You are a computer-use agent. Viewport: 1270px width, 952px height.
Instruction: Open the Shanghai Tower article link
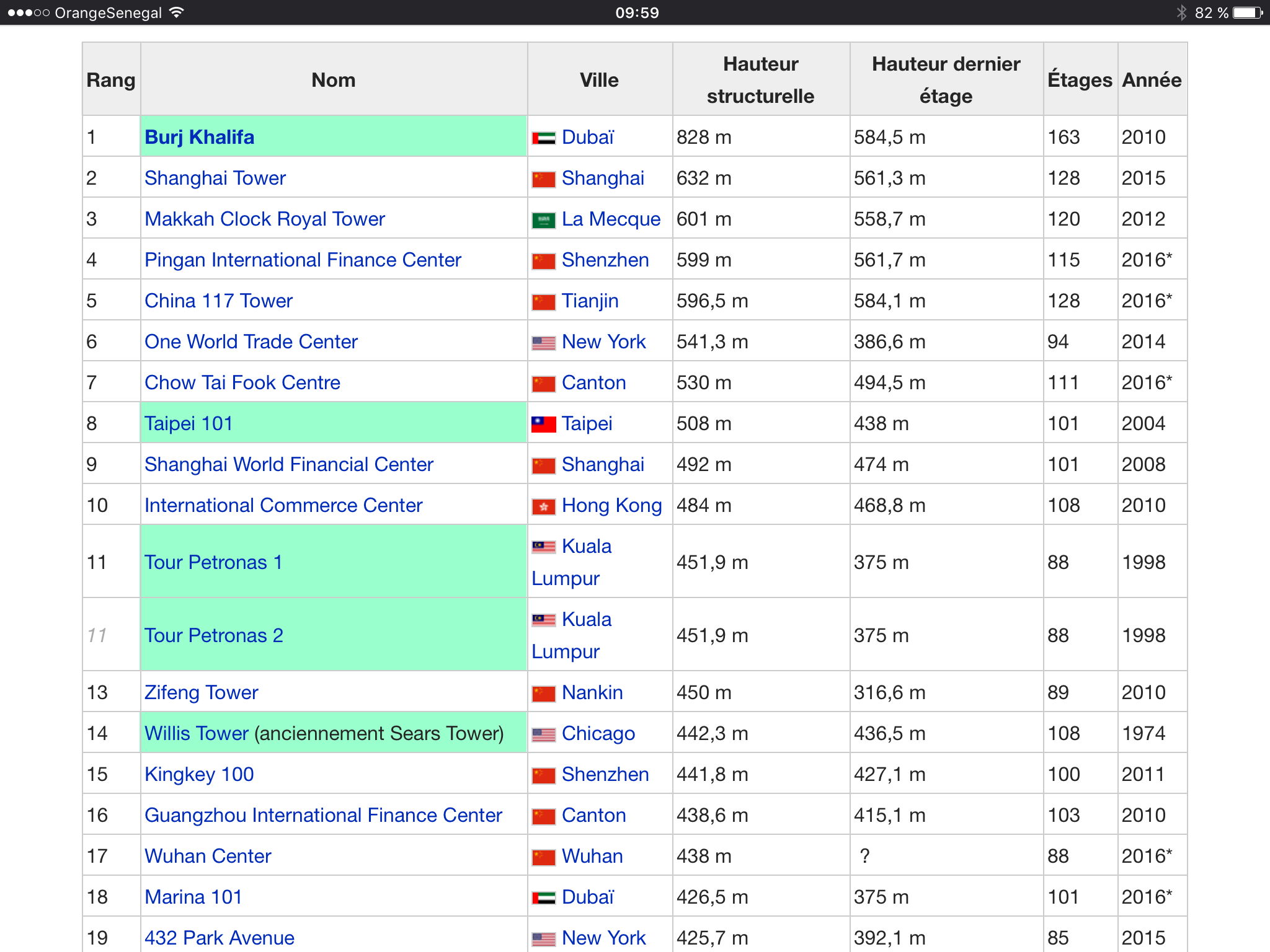point(215,178)
